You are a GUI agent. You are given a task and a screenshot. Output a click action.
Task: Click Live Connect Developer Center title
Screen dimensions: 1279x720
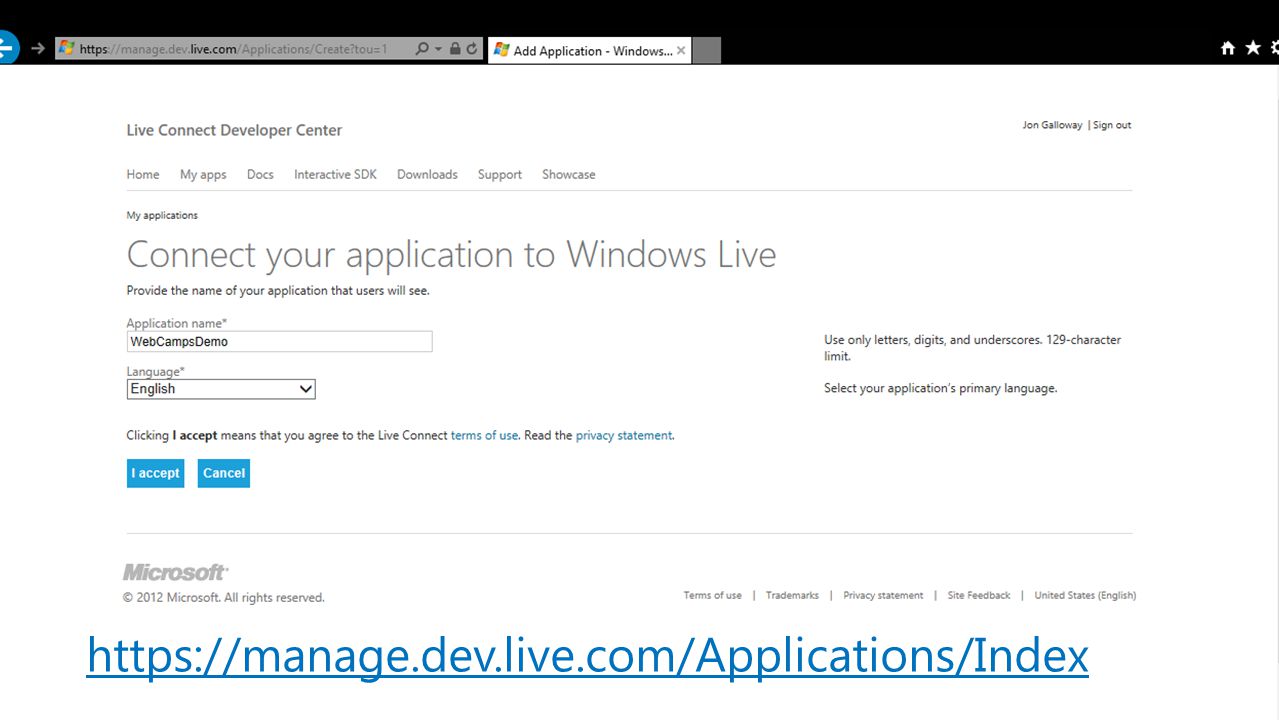tap(234, 130)
